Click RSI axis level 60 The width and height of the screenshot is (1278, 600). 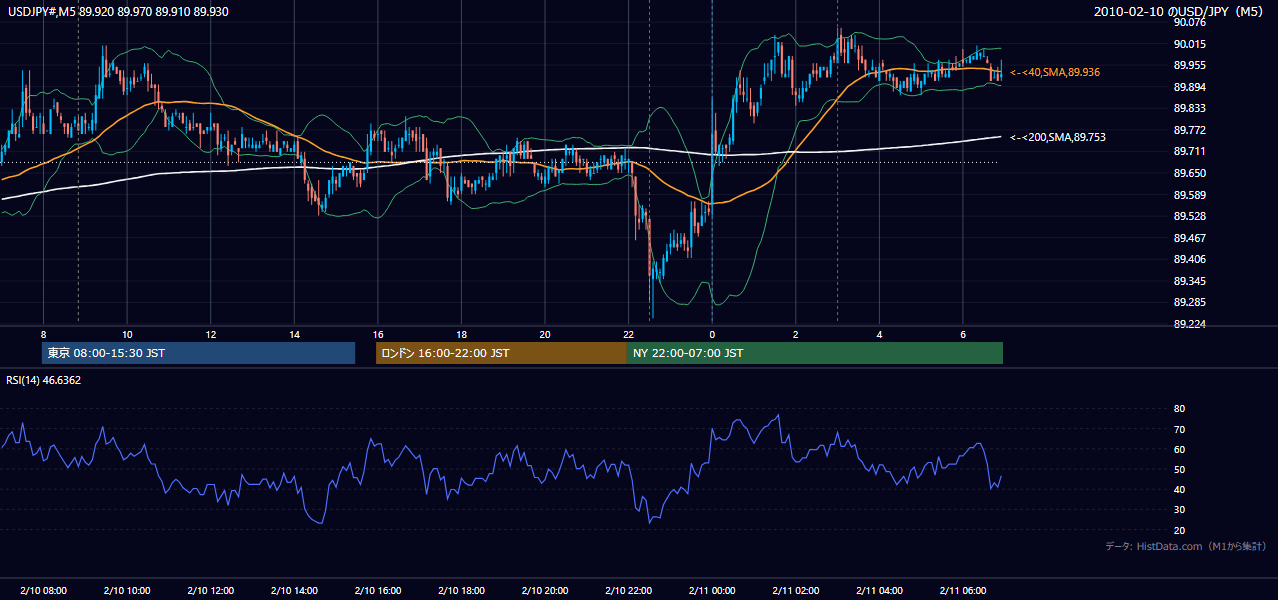tap(1180, 449)
